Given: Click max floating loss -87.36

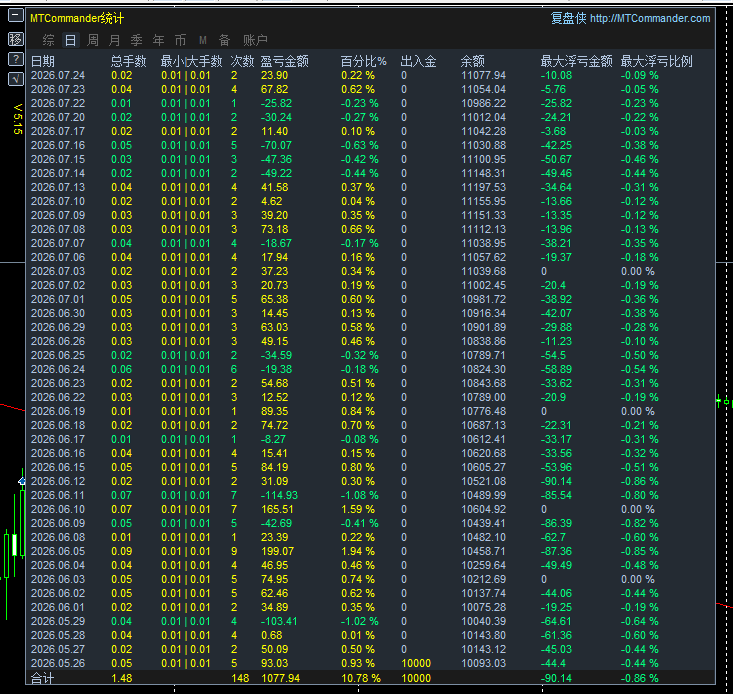Looking at the screenshot, I should click(x=556, y=551).
